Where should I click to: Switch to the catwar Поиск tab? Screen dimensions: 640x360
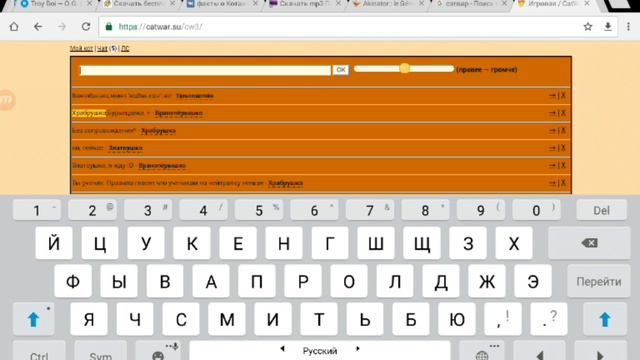click(x=468, y=4)
